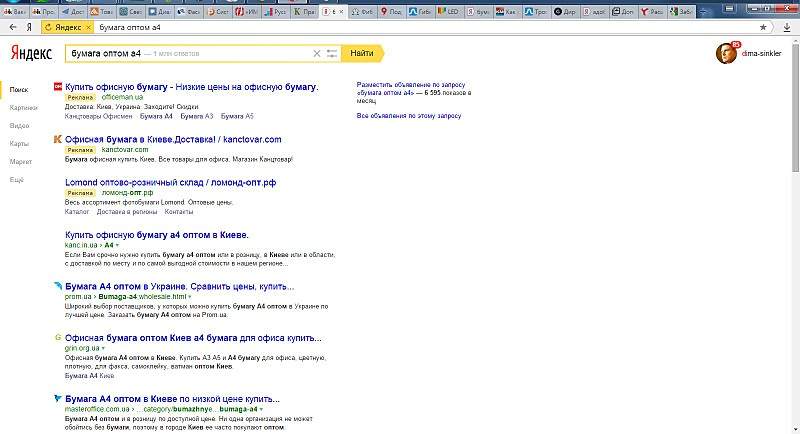Open a new browser tab with plus

(705, 12)
